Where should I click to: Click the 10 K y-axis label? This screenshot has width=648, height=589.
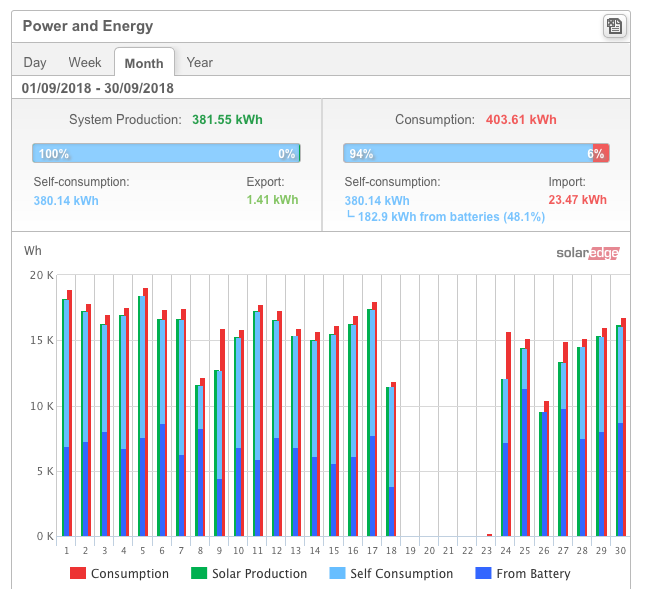click(x=41, y=406)
